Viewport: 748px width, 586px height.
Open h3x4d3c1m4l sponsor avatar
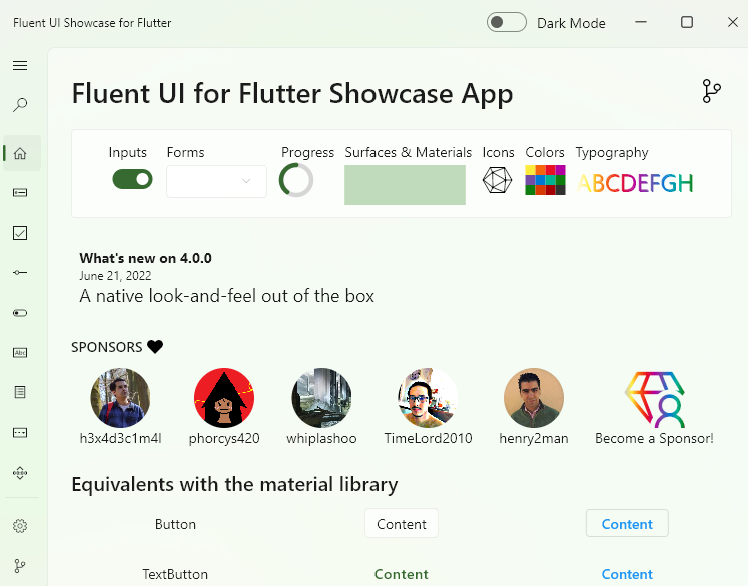(120, 398)
